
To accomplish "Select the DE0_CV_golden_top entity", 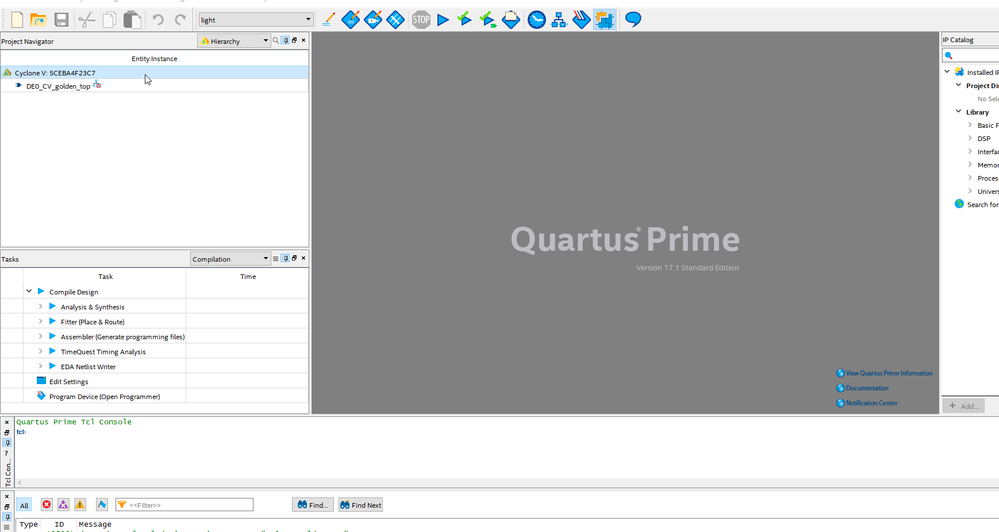I will point(58,86).
